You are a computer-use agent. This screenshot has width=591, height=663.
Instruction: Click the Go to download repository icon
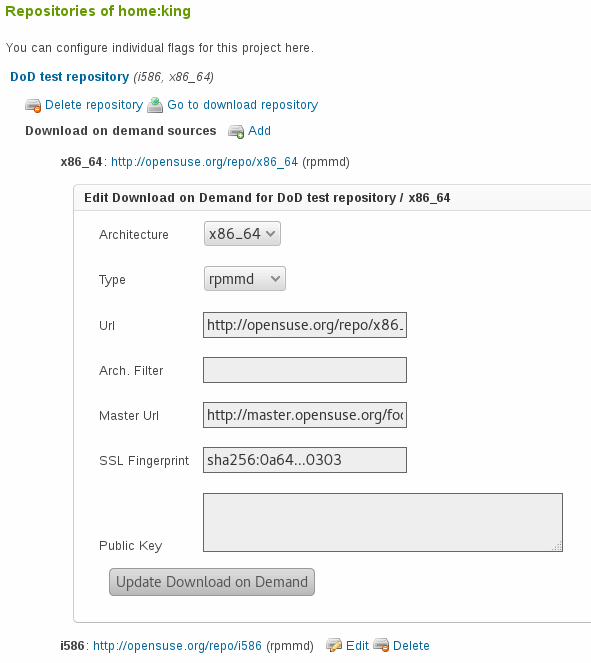point(155,105)
